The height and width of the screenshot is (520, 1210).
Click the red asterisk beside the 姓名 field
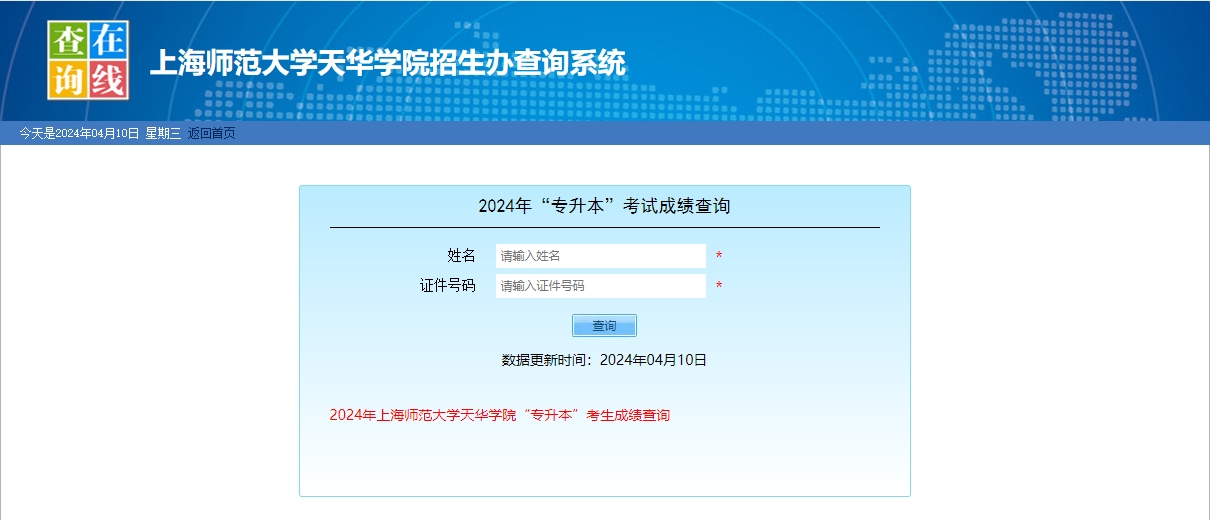718,257
